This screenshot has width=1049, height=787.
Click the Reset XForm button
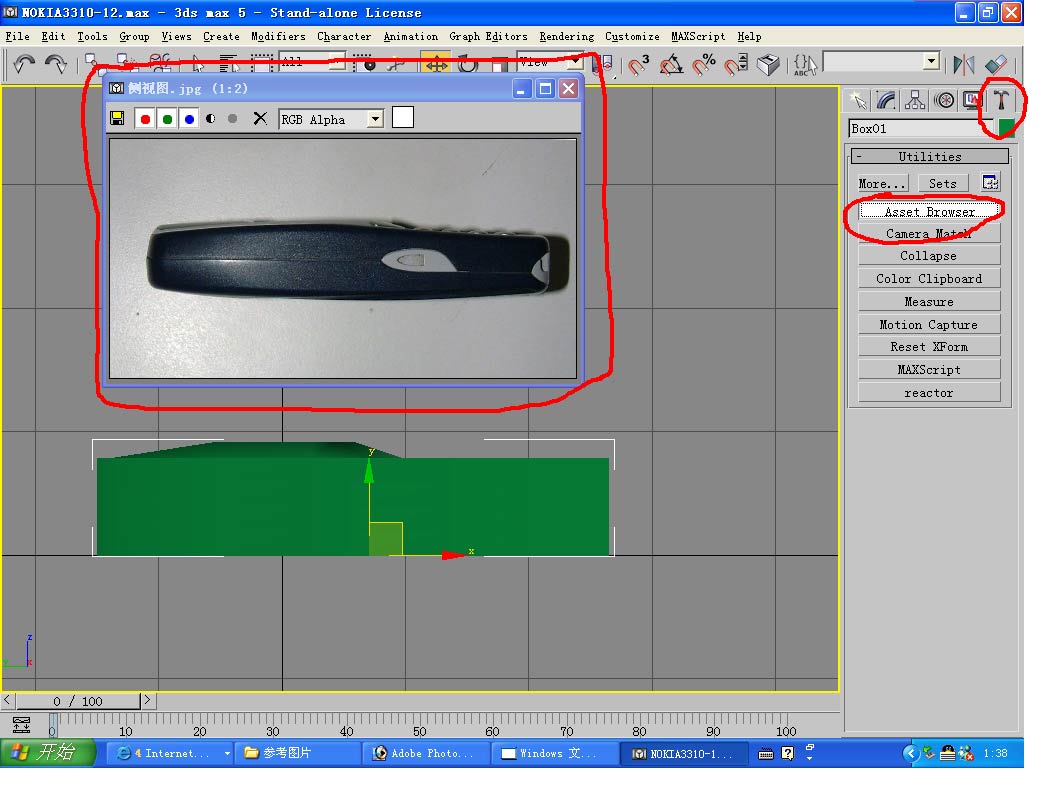tap(929, 347)
